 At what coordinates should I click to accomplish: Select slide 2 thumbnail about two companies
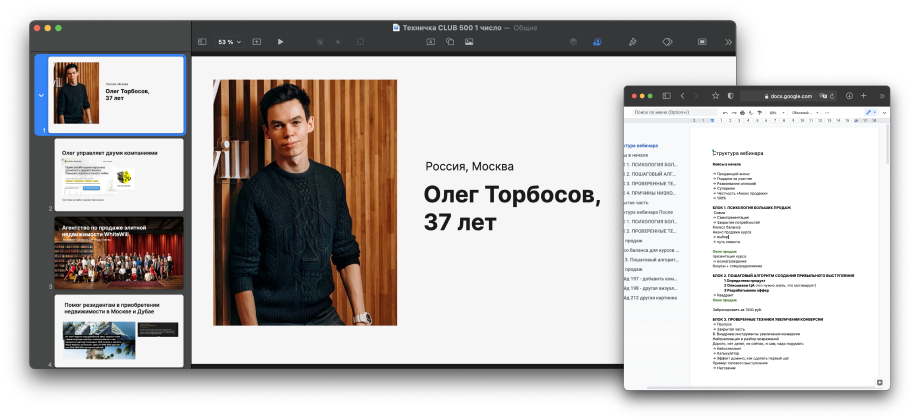[119, 175]
